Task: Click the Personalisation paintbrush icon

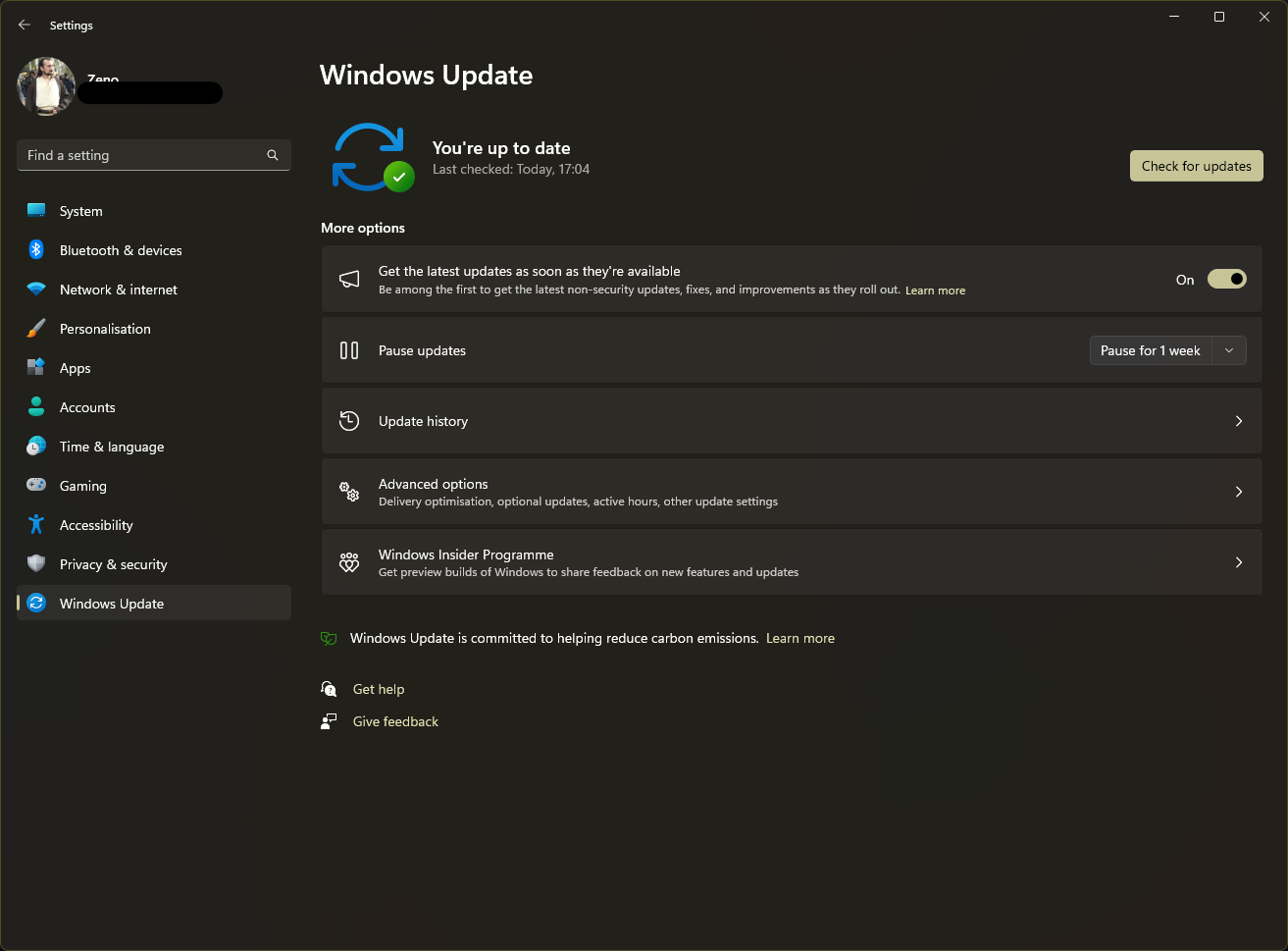Action: point(35,328)
